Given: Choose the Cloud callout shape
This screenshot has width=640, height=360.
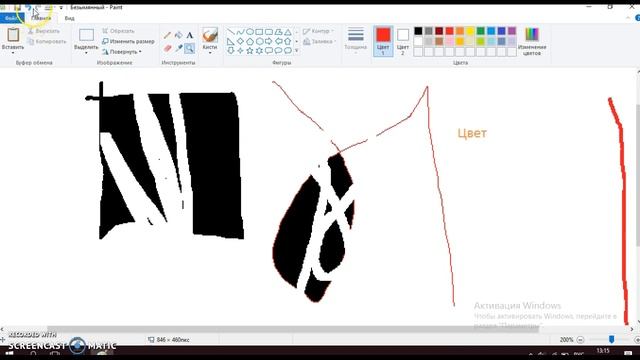Looking at the screenshot, I should pyautogui.click(x=288, y=51).
